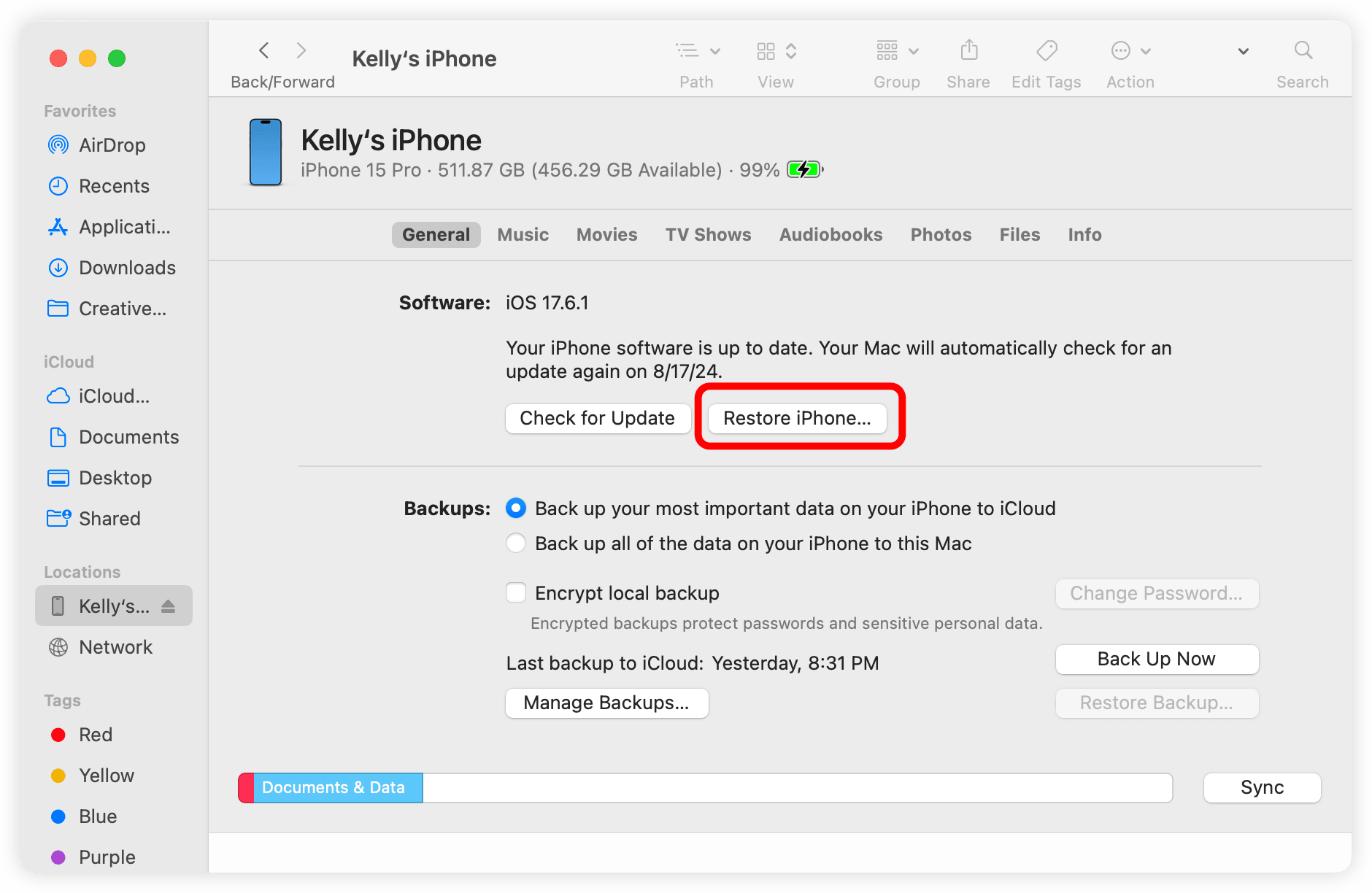This screenshot has height=893, width=1372.
Task: Click the Restore iPhone button
Action: click(x=798, y=418)
